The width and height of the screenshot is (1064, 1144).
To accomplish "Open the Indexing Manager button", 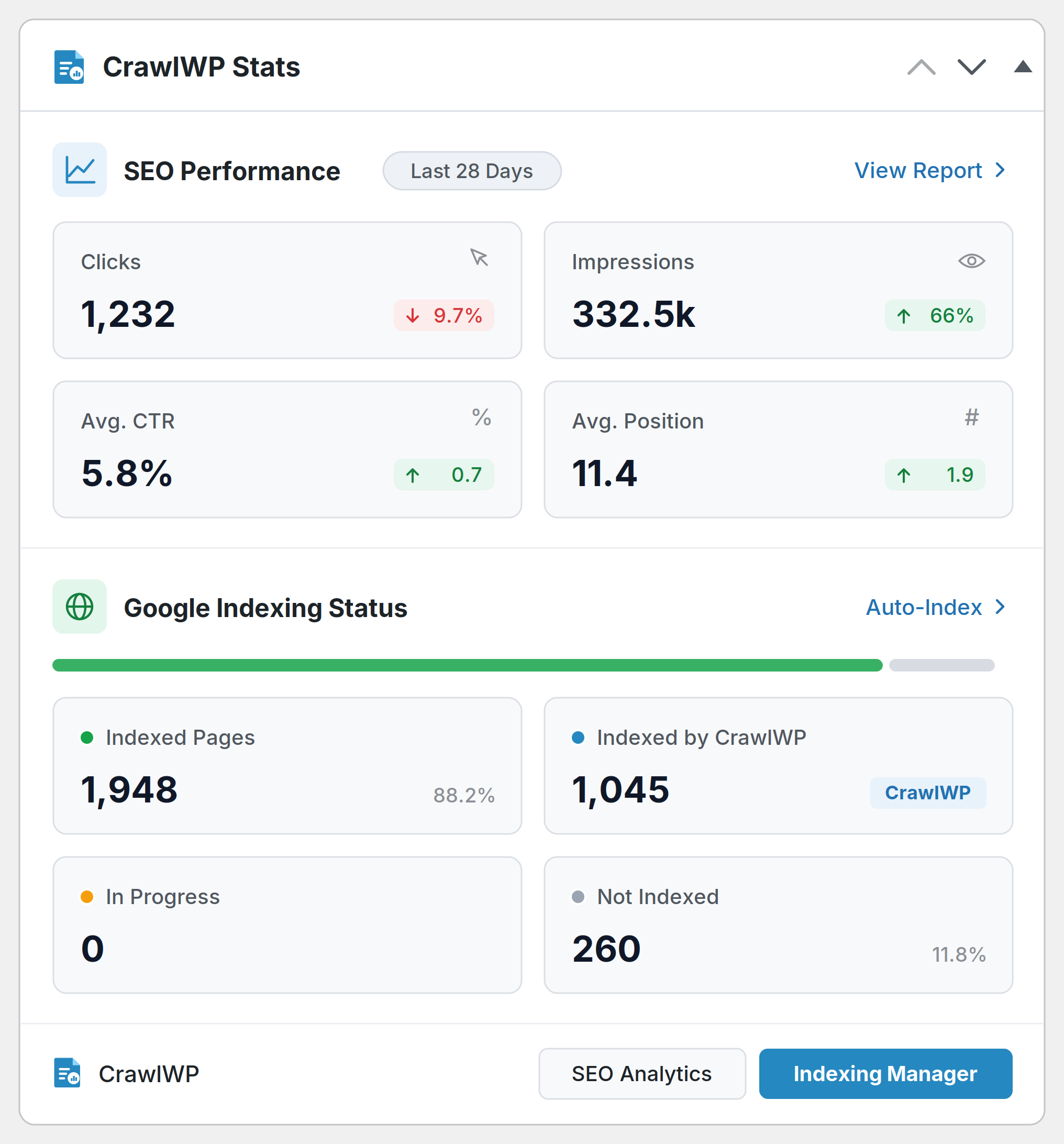I will pos(885,1074).
